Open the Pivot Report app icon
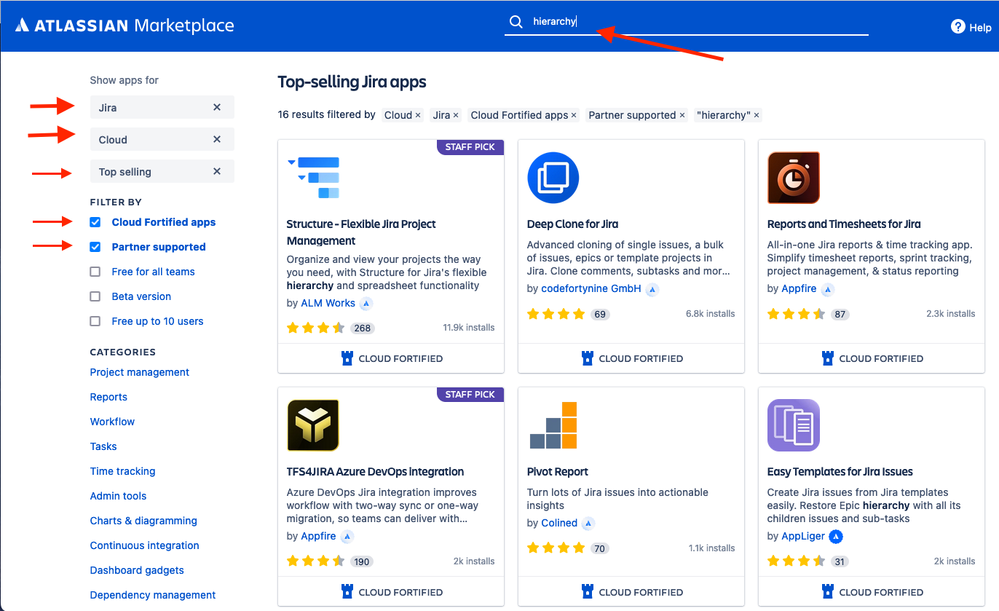 553,425
